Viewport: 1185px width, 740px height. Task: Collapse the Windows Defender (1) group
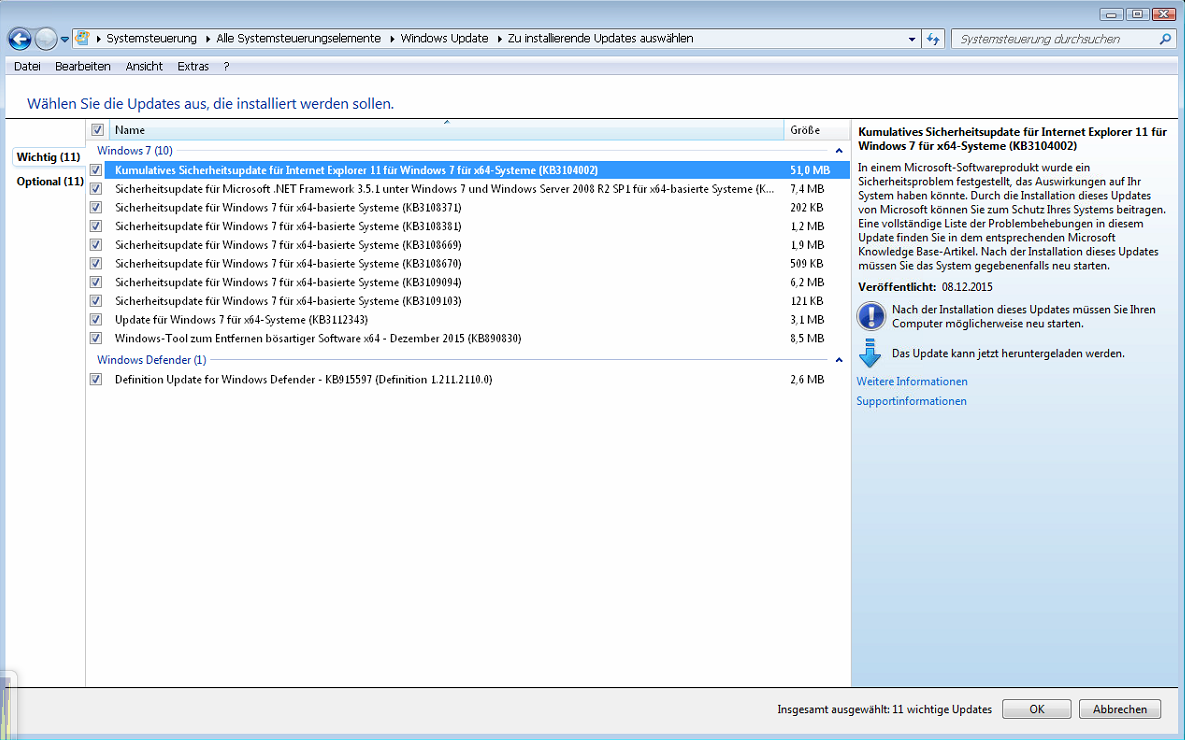tap(839, 361)
